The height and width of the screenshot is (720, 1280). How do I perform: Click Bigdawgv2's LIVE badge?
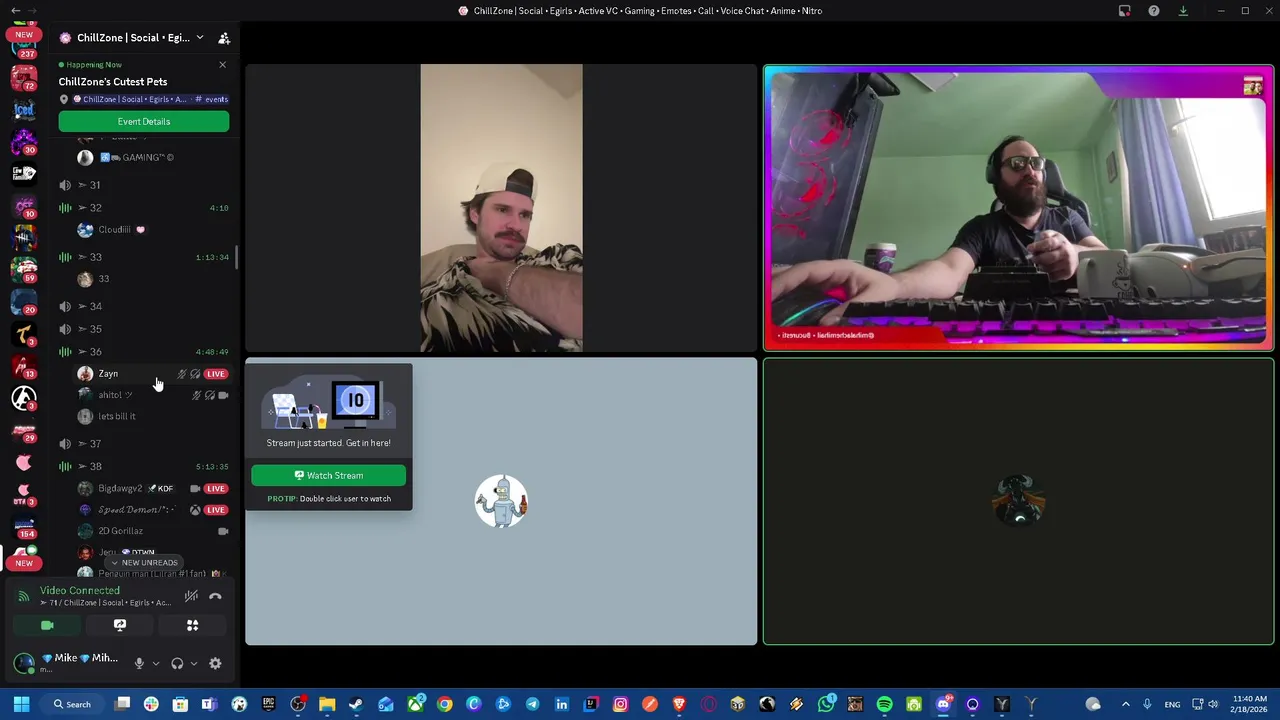pos(216,489)
